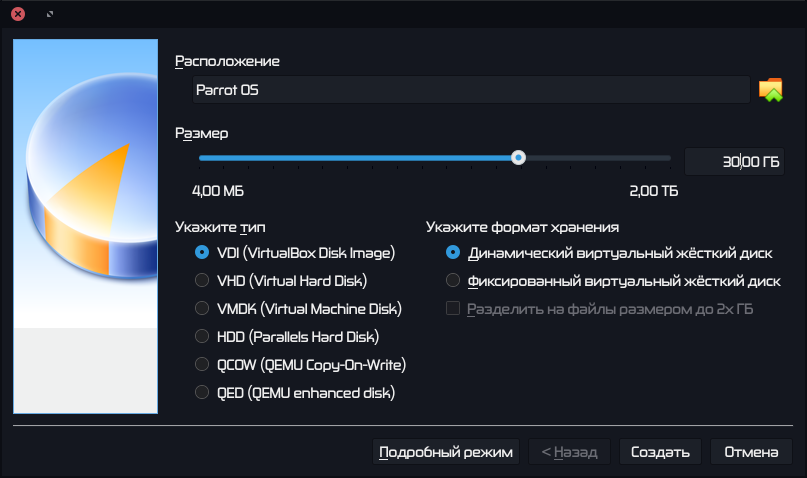Click the Parrot OS location field
The height and width of the screenshot is (478, 807).
pos(470,90)
